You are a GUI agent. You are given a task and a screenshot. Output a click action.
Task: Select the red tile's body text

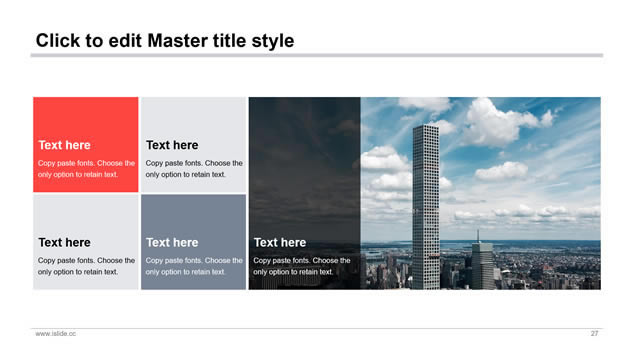click(x=86, y=169)
